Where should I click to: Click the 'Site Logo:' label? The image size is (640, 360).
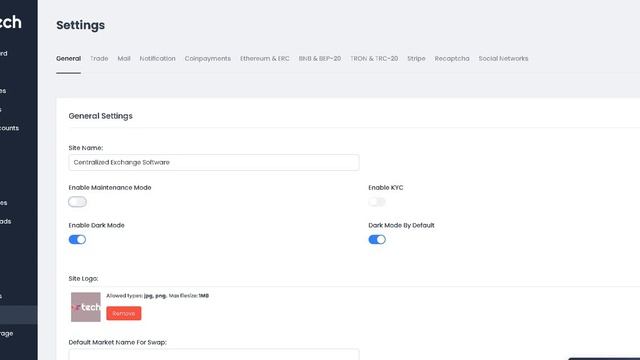pyautogui.click(x=83, y=278)
